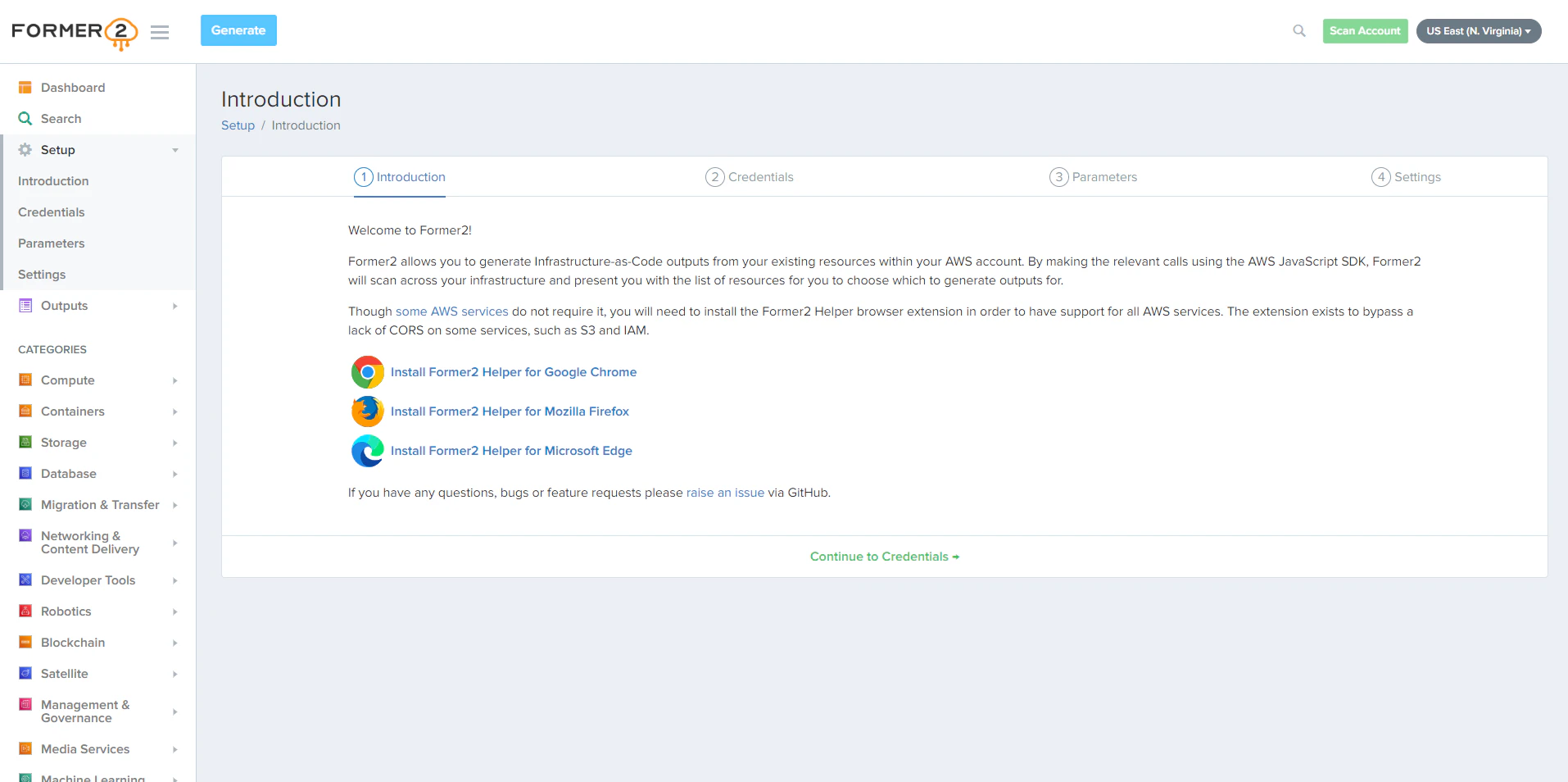The image size is (1568, 782).
Task: Expand the Outputs submenu arrow
Action: [x=175, y=307]
